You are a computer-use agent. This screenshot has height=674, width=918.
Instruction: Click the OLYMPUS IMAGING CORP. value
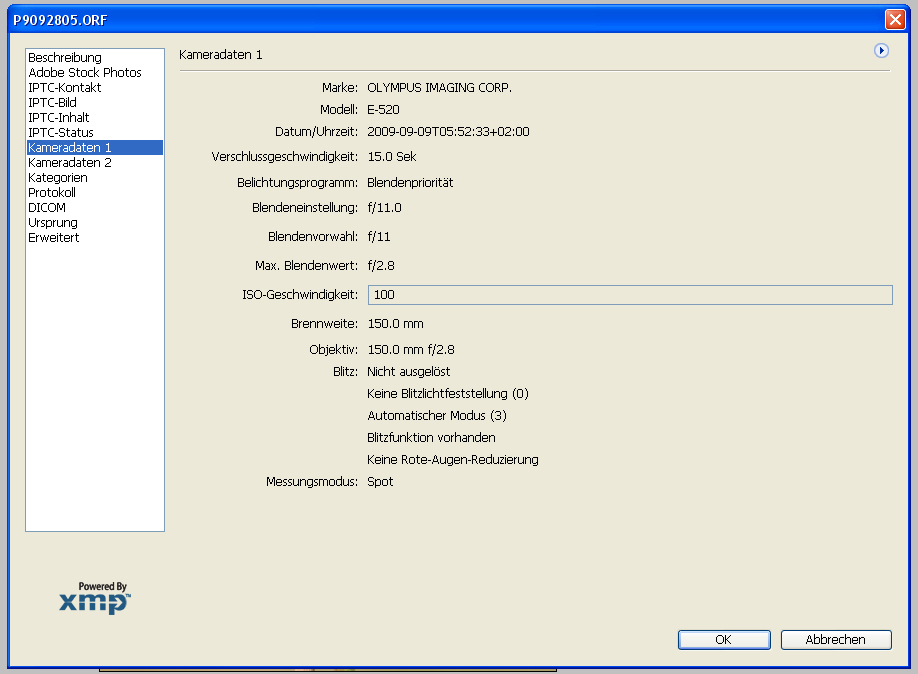(x=439, y=88)
